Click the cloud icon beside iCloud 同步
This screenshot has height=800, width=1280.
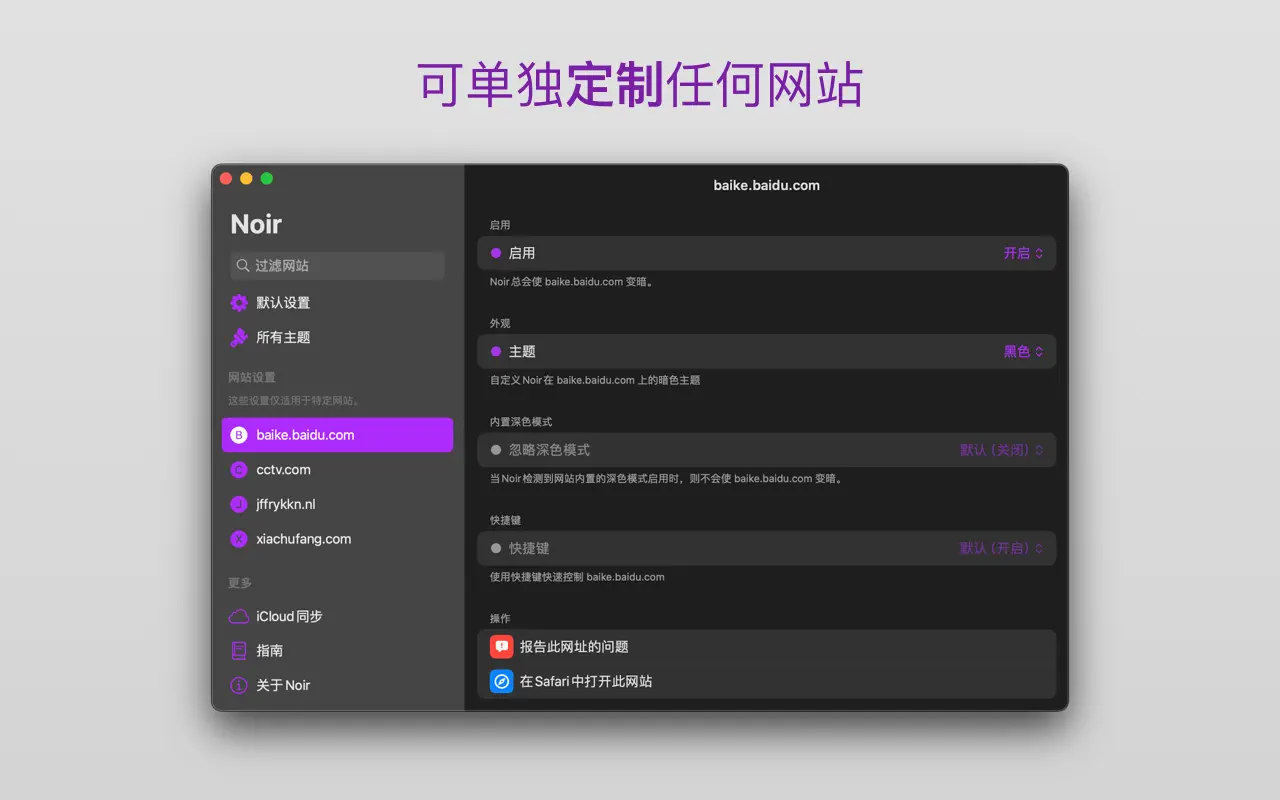(239, 616)
